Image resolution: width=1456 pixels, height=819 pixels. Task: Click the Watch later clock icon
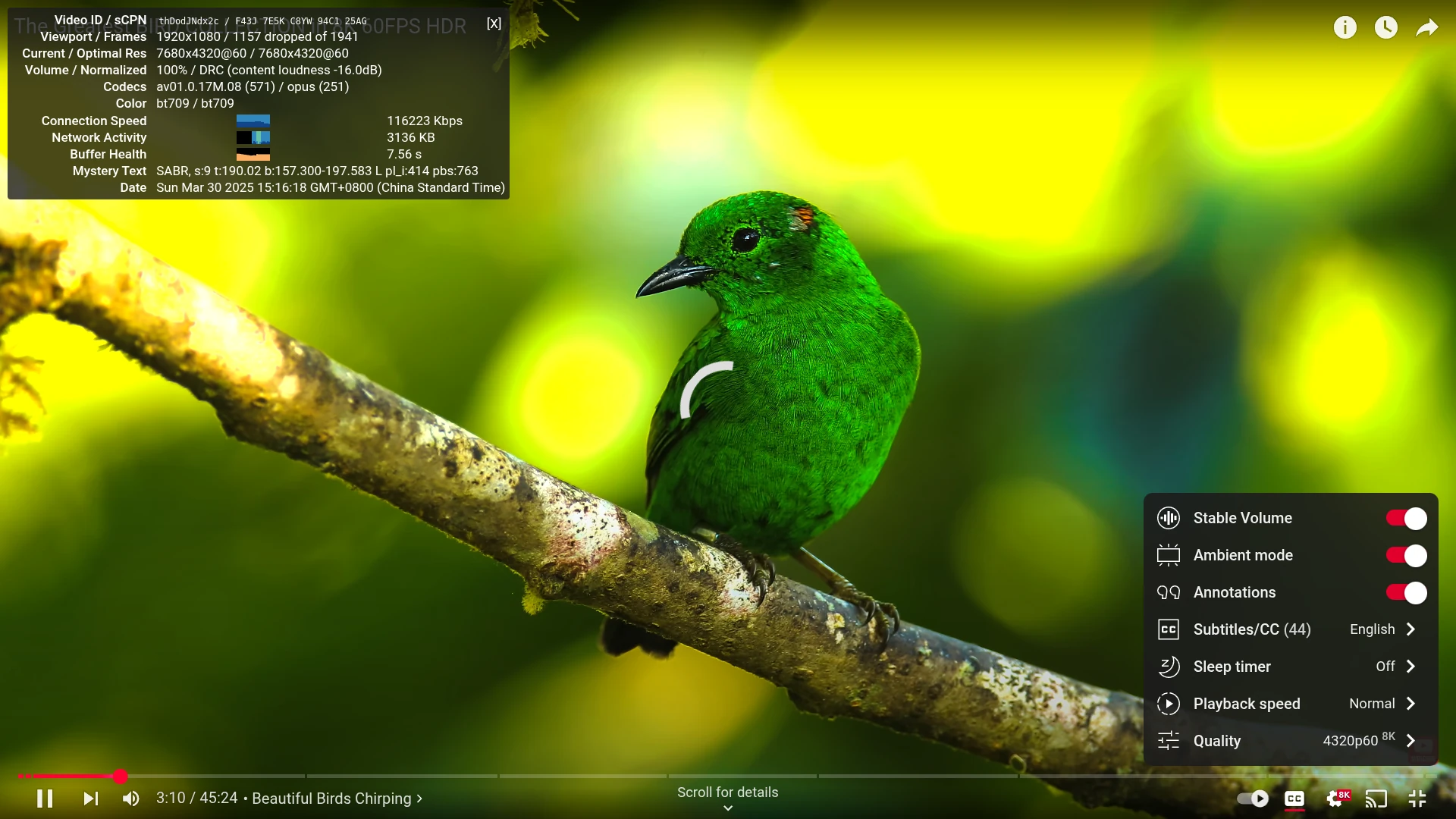(x=1386, y=28)
